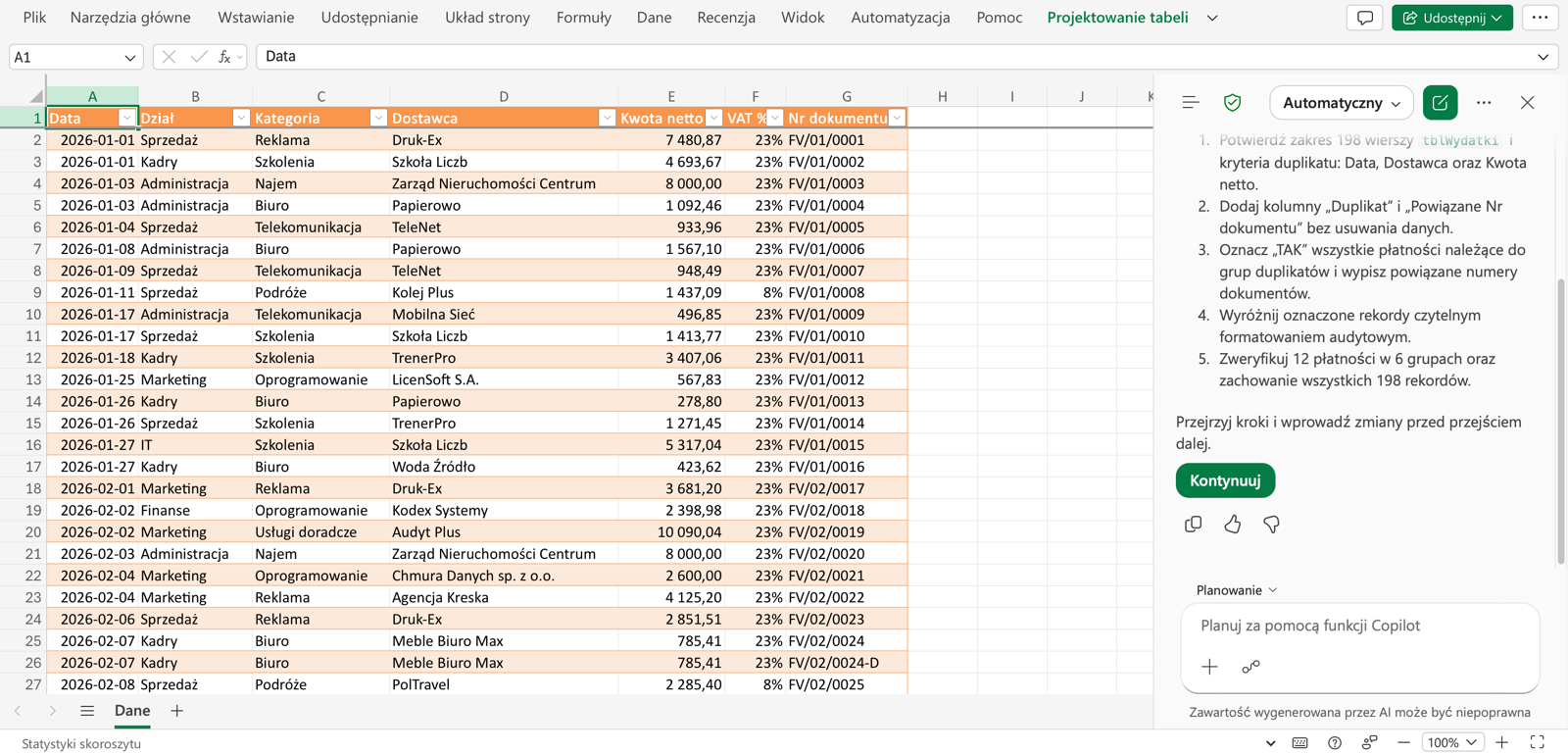Open the Planowanie dropdown

[1237, 590]
